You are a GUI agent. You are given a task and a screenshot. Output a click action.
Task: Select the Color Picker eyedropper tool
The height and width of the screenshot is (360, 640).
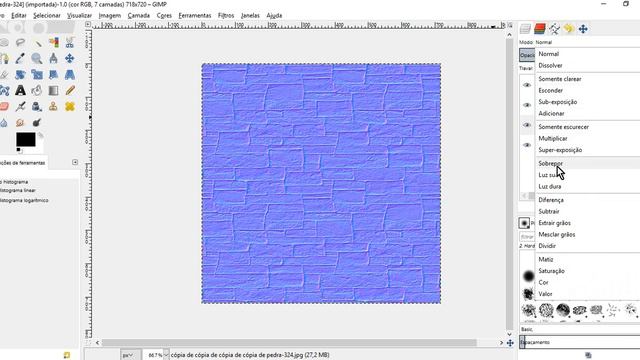pyautogui.click(x=20, y=58)
